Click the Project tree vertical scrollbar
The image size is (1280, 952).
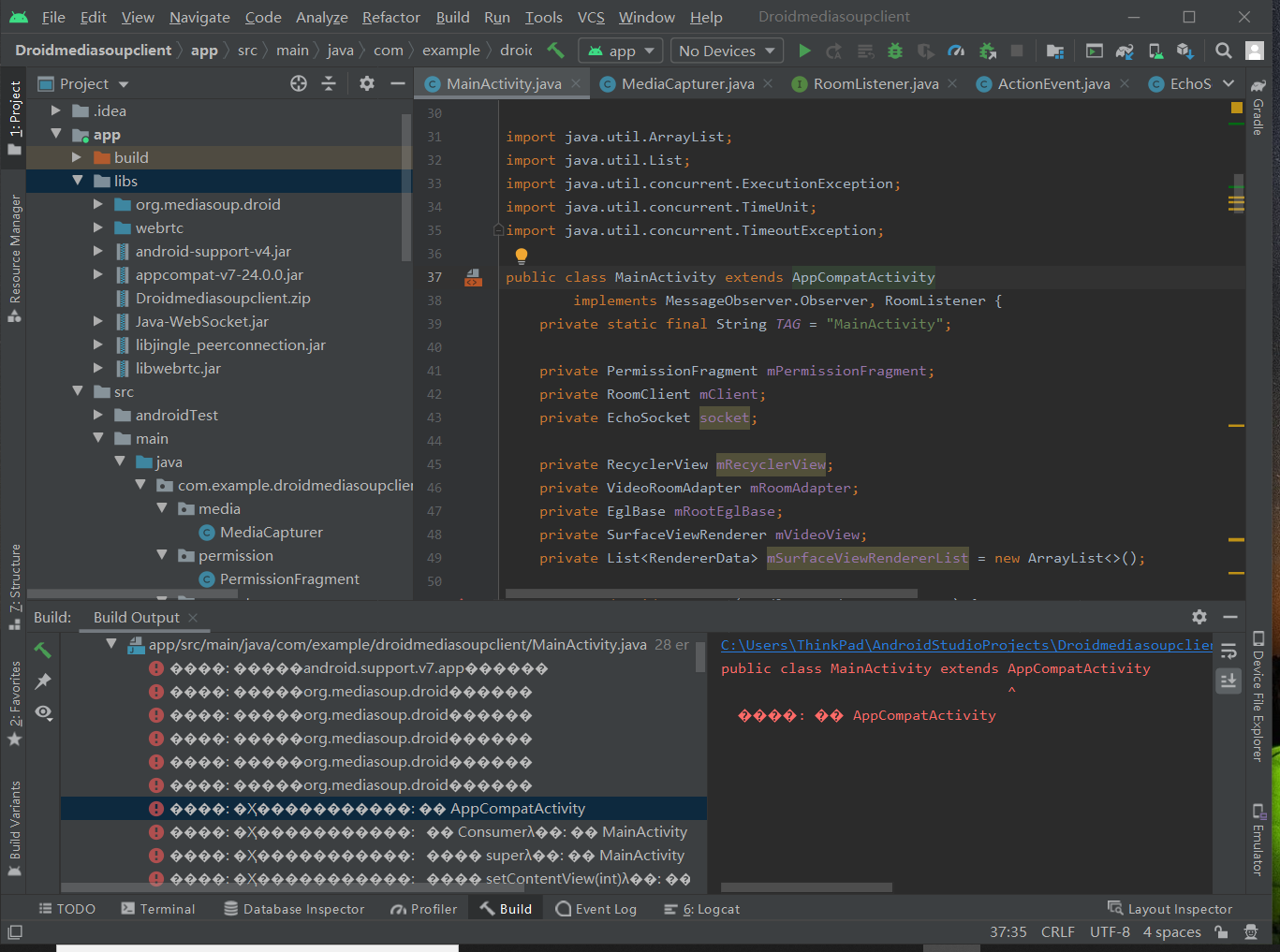point(406,187)
